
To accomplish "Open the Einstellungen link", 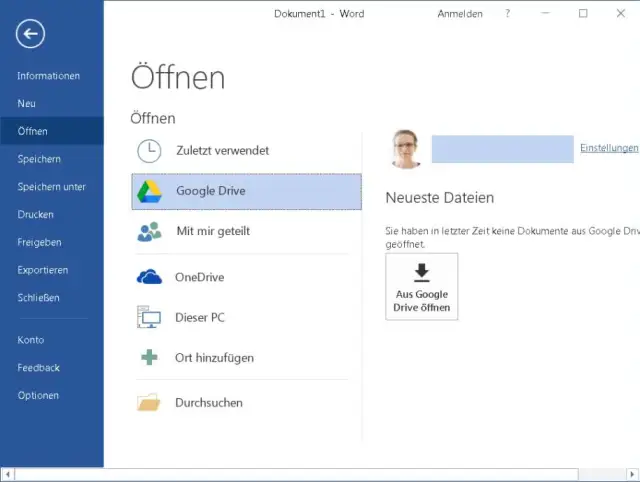I will pos(608,148).
